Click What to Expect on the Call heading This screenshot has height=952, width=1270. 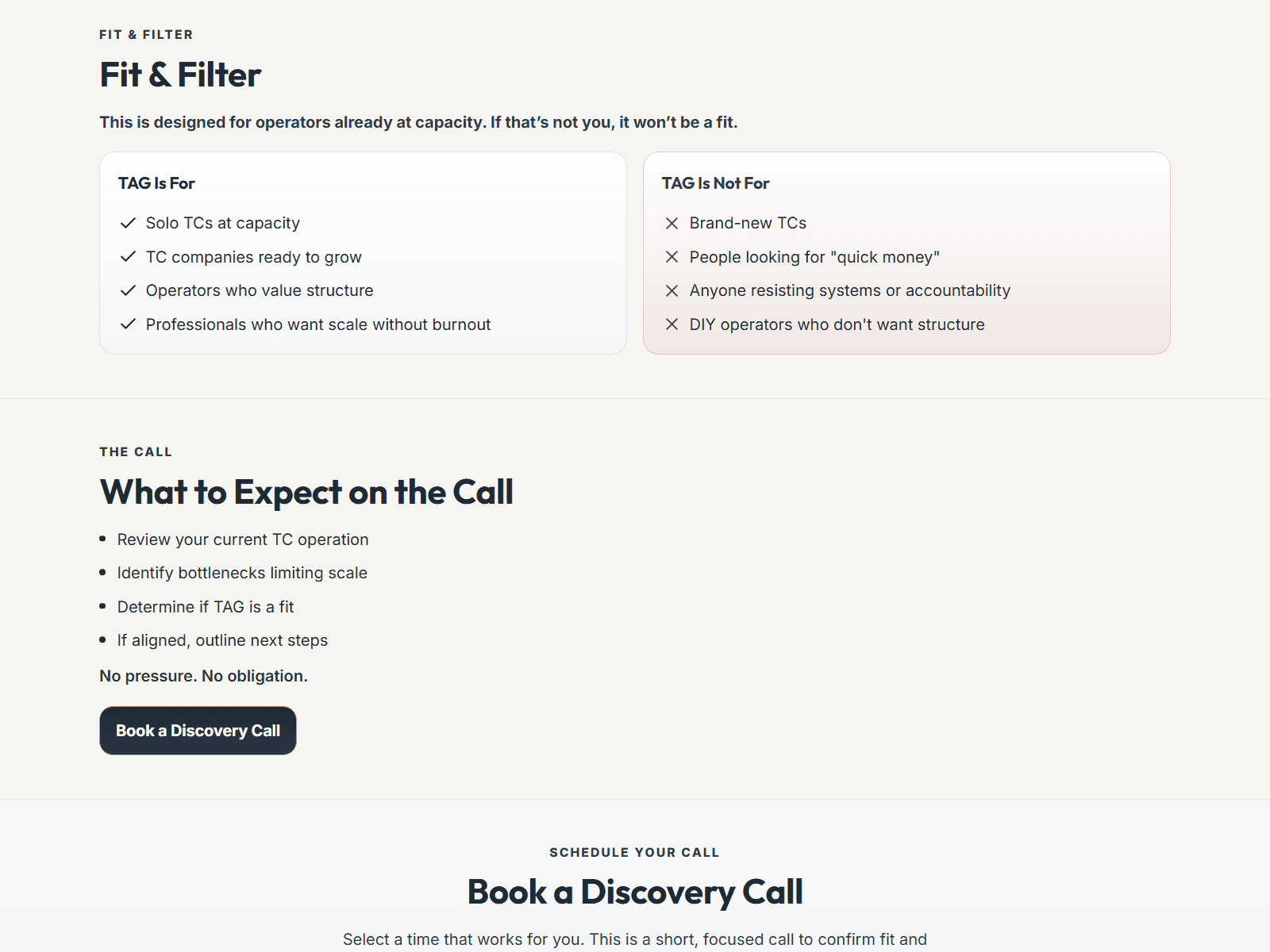point(306,493)
